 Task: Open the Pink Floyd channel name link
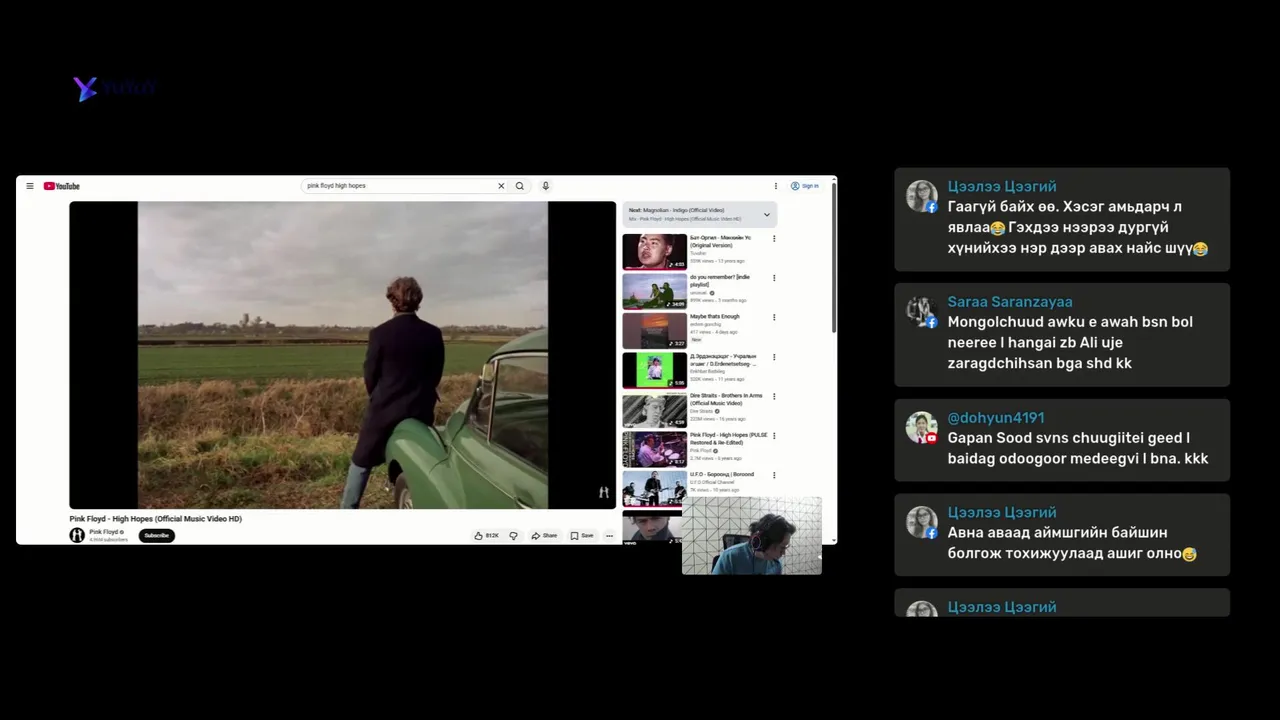[104, 532]
